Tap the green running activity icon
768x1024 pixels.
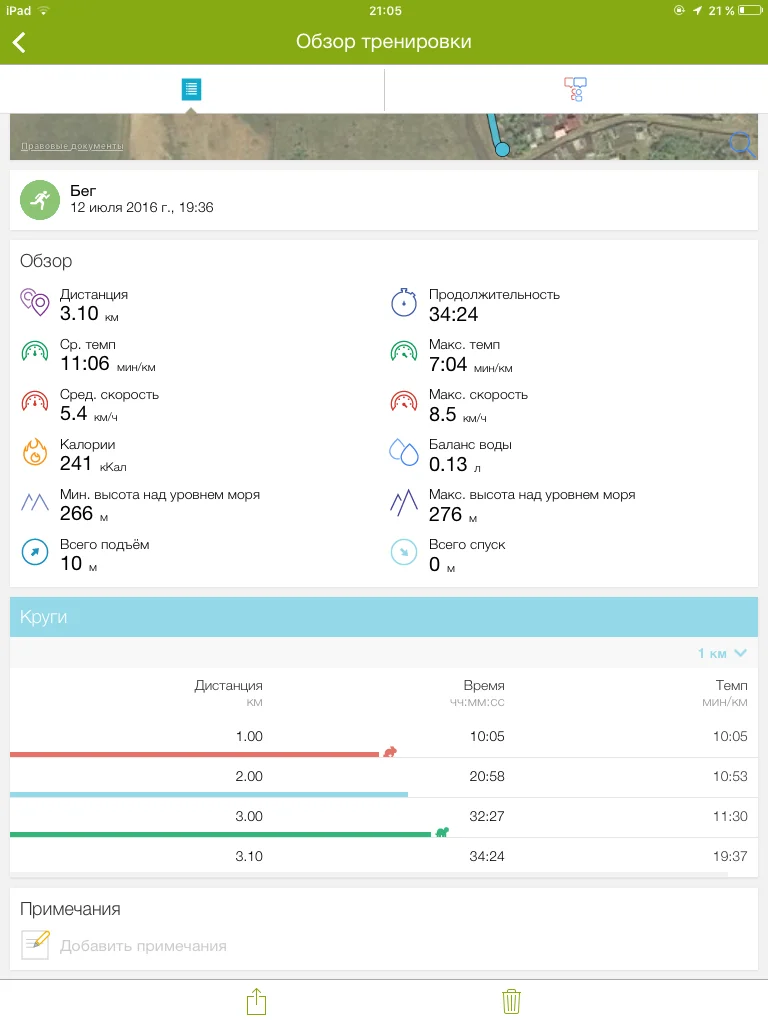coord(40,200)
